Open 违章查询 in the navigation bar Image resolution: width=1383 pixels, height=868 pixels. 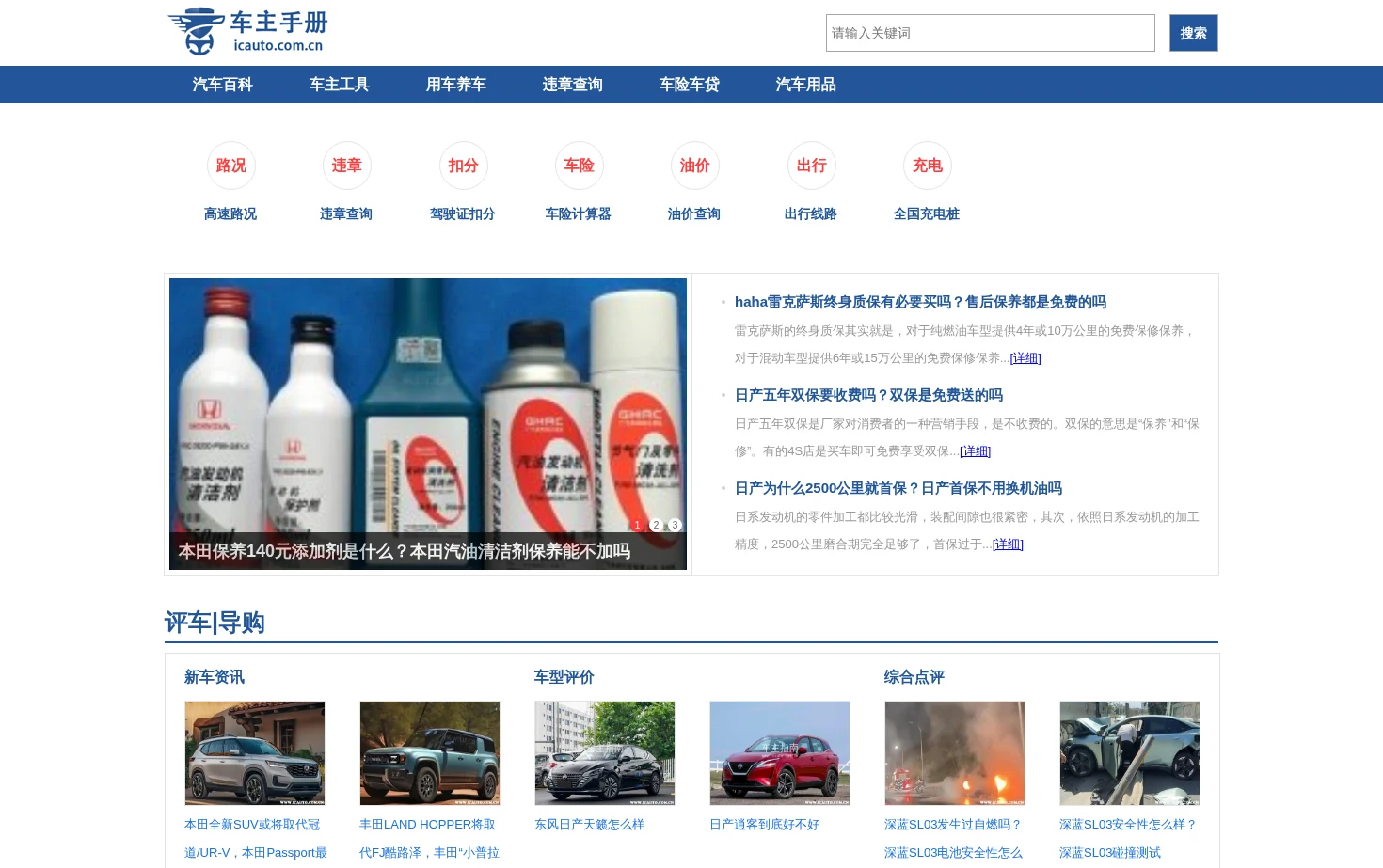[573, 85]
